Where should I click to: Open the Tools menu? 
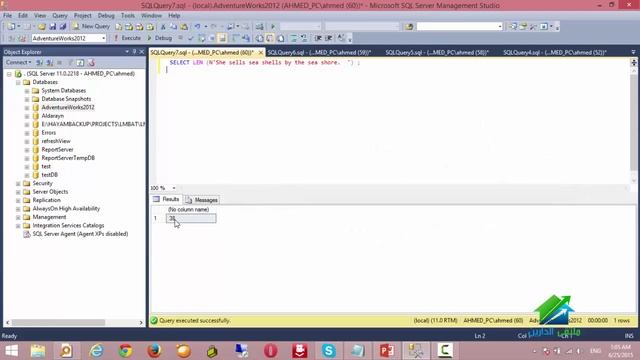coord(128,16)
